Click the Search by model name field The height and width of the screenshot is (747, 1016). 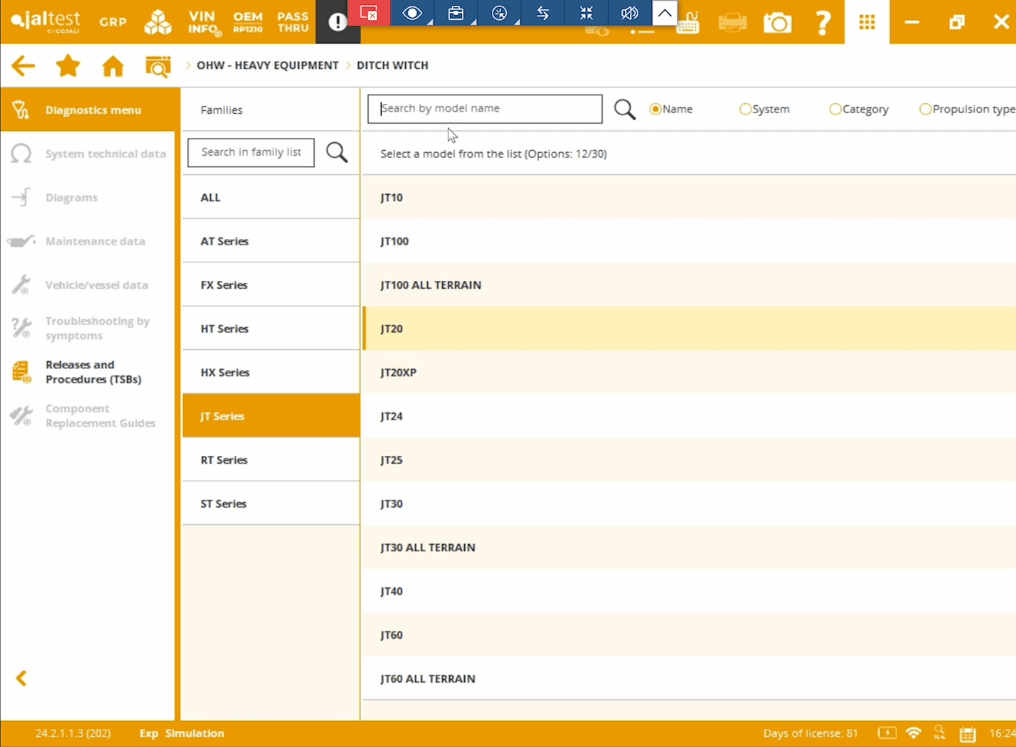point(485,109)
